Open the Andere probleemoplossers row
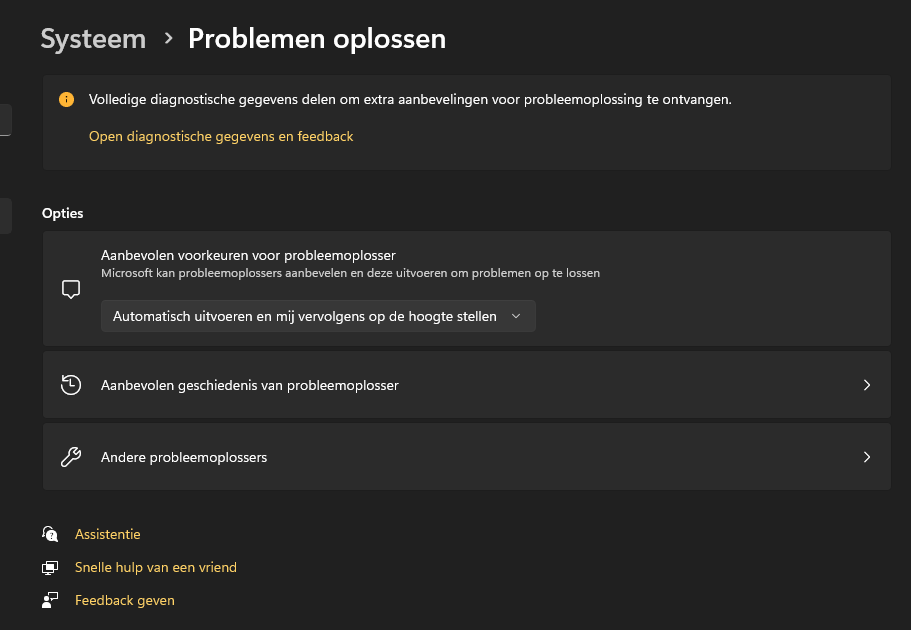911x630 pixels. click(x=467, y=457)
